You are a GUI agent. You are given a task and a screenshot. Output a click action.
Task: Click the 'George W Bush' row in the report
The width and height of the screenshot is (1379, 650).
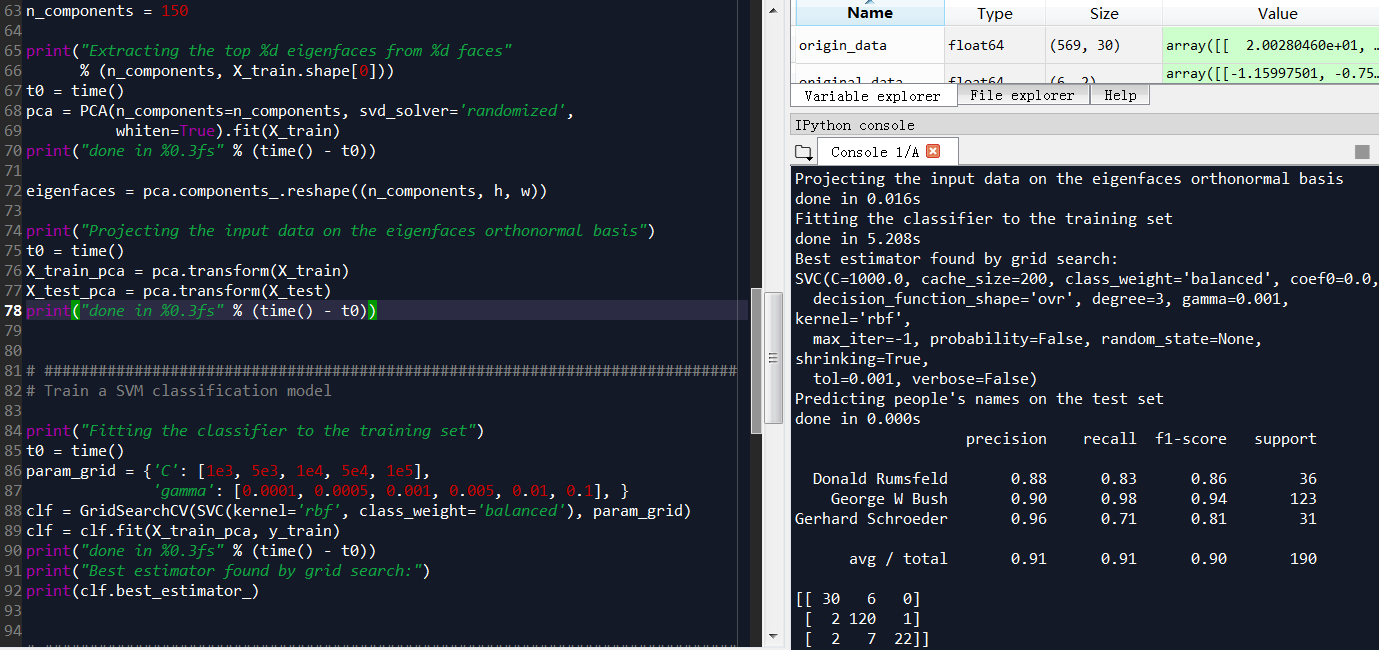click(1074, 499)
